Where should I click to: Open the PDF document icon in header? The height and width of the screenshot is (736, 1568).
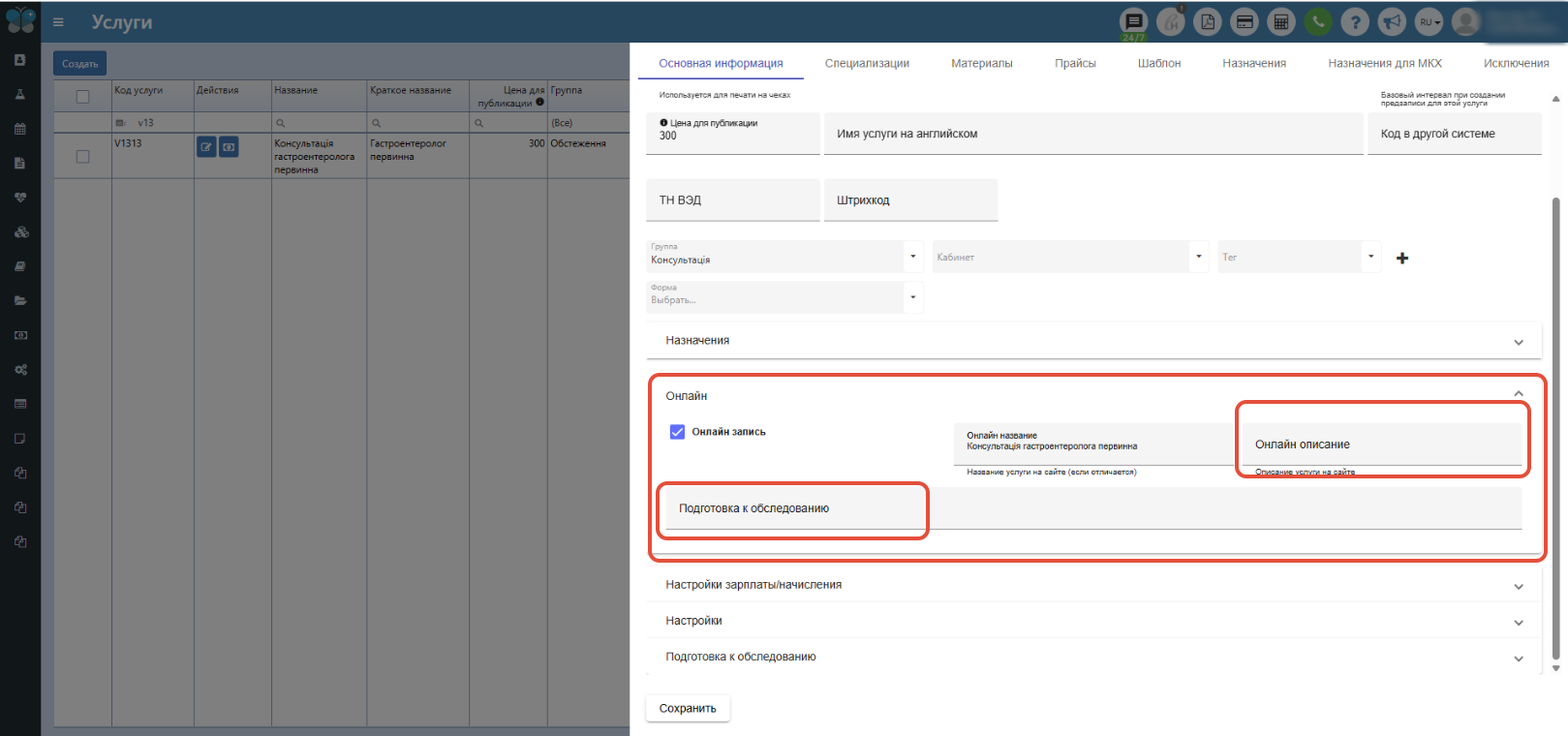coord(1208,21)
